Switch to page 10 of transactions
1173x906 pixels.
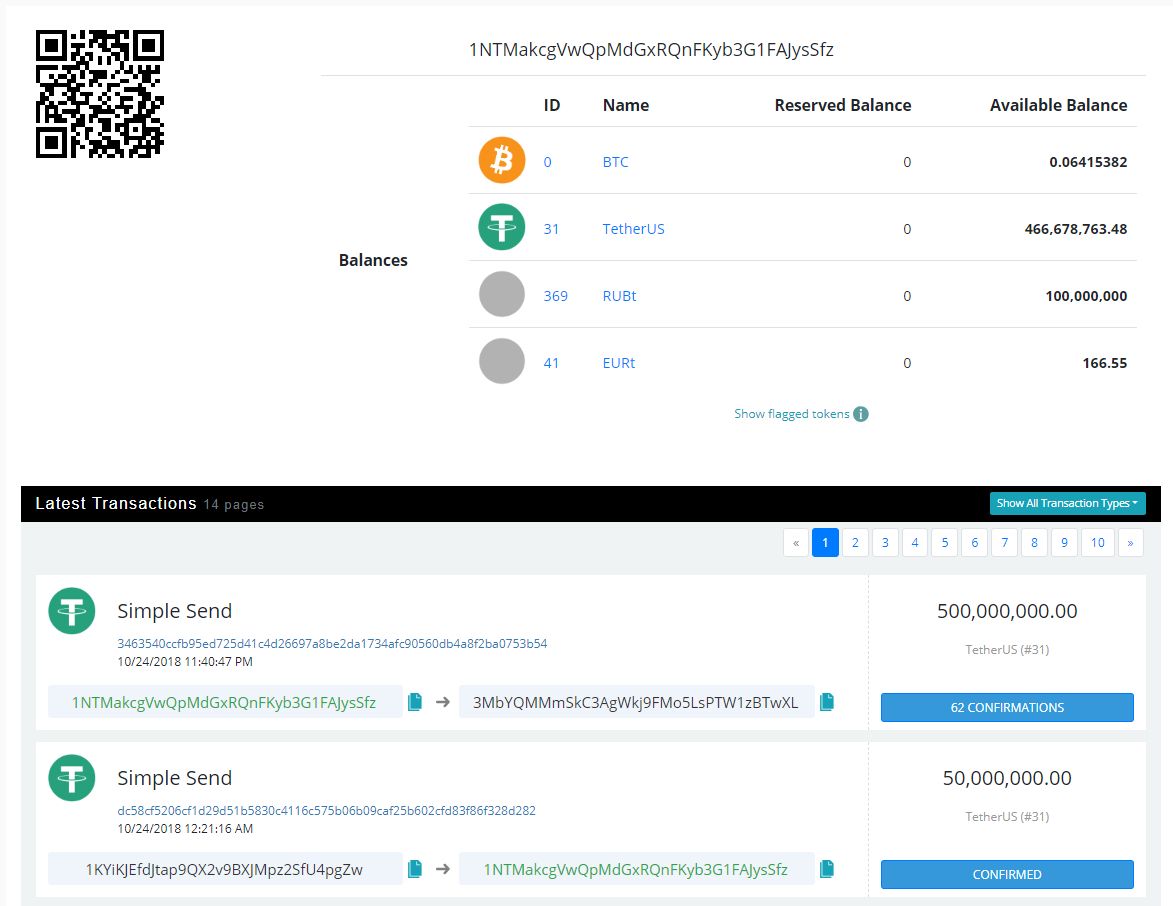(x=1097, y=542)
